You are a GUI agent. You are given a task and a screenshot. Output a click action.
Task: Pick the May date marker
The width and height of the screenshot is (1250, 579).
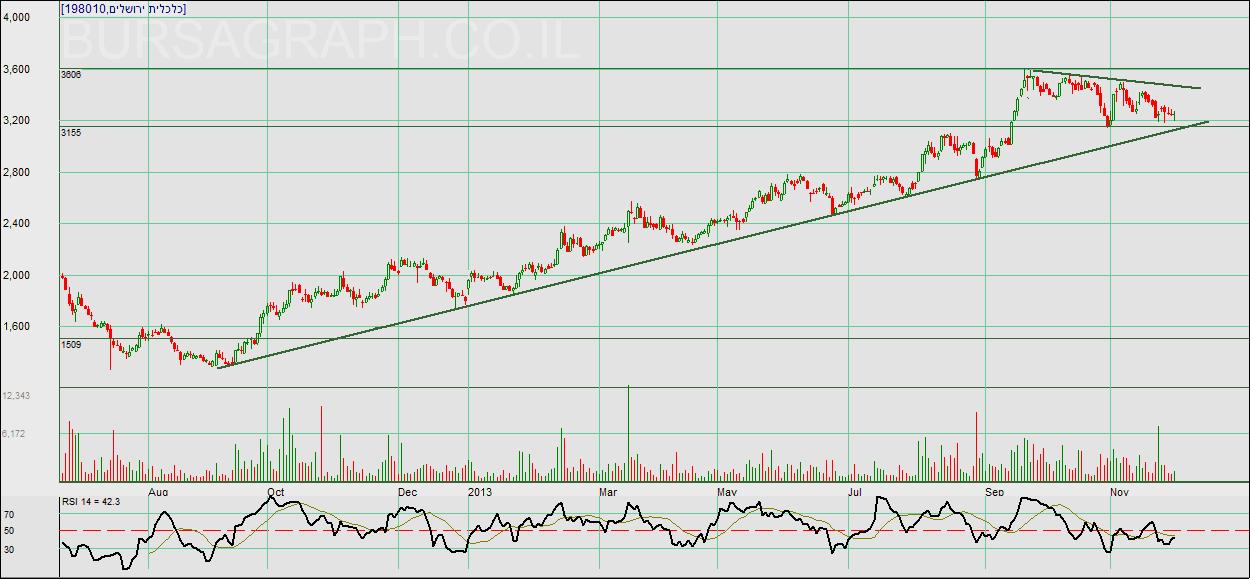[727, 492]
